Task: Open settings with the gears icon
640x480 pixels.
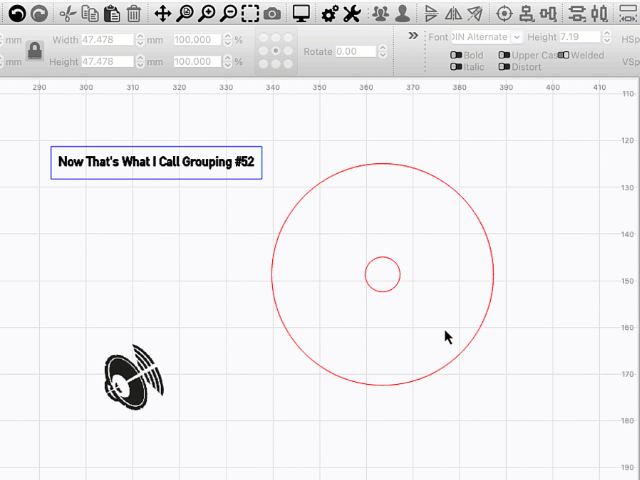Action: click(x=328, y=14)
